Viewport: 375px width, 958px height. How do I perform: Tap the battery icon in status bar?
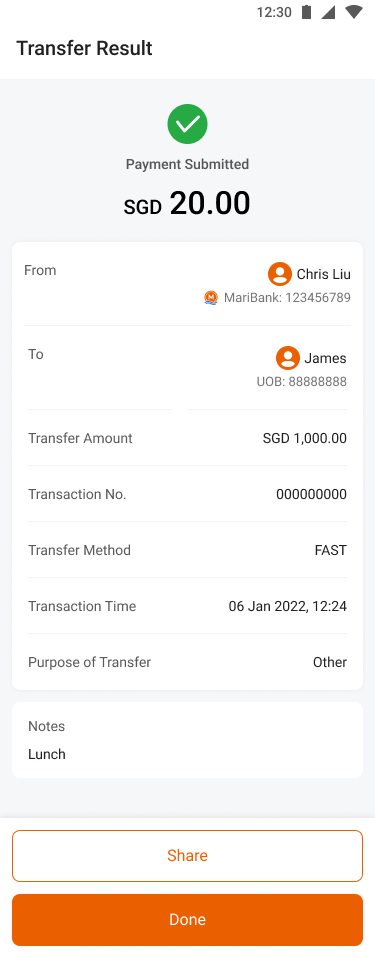pyautogui.click(x=307, y=12)
